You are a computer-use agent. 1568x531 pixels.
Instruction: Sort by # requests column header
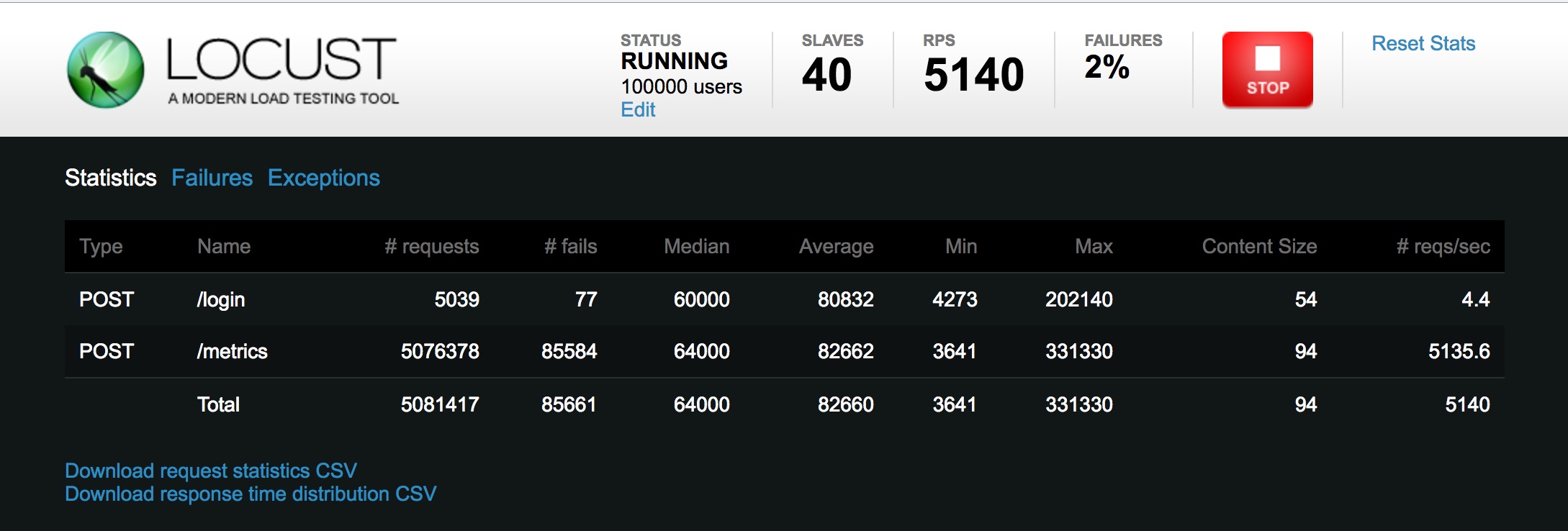pyautogui.click(x=431, y=247)
